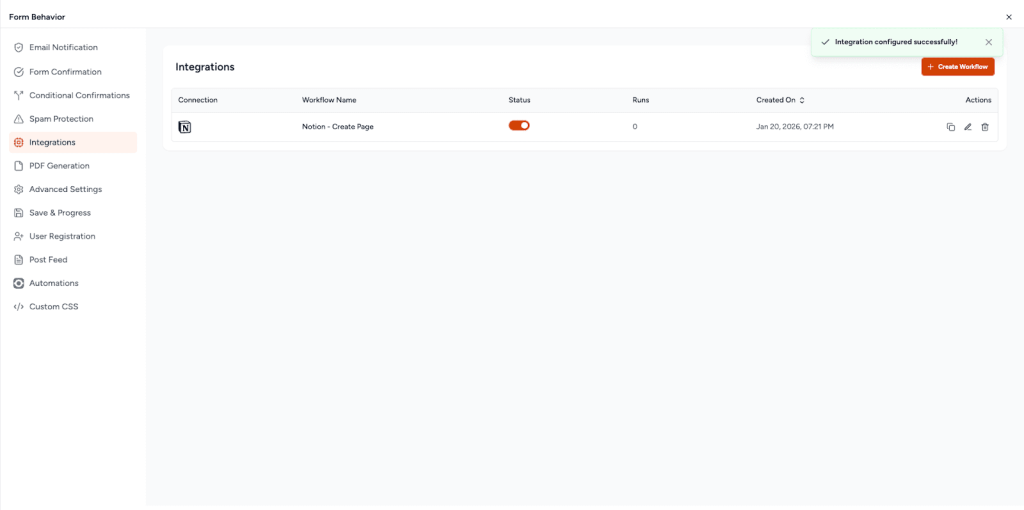Navigate to Advanced Settings
This screenshot has height=510, width=1024.
point(65,189)
